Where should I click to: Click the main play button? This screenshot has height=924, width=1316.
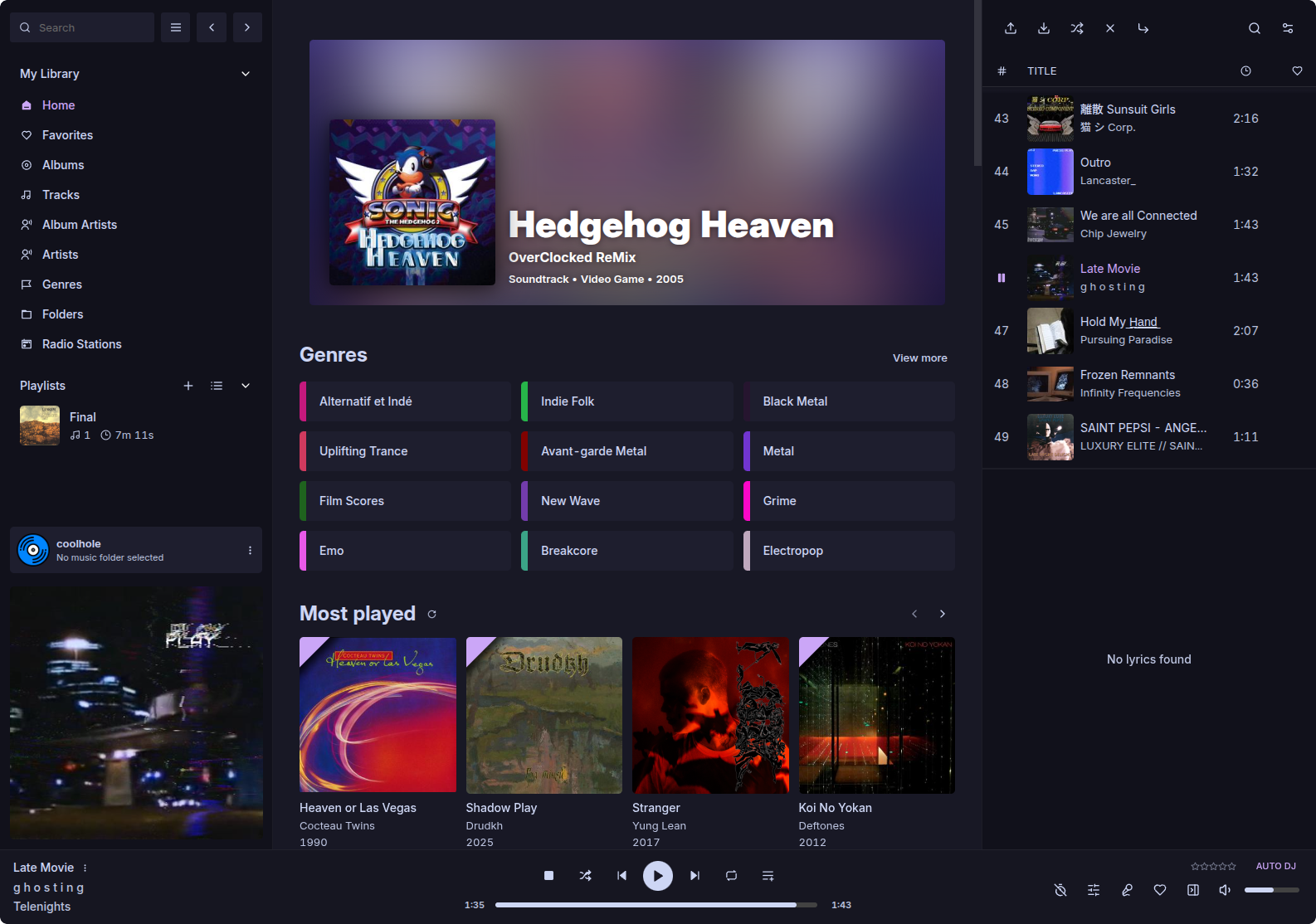[x=658, y=876]
